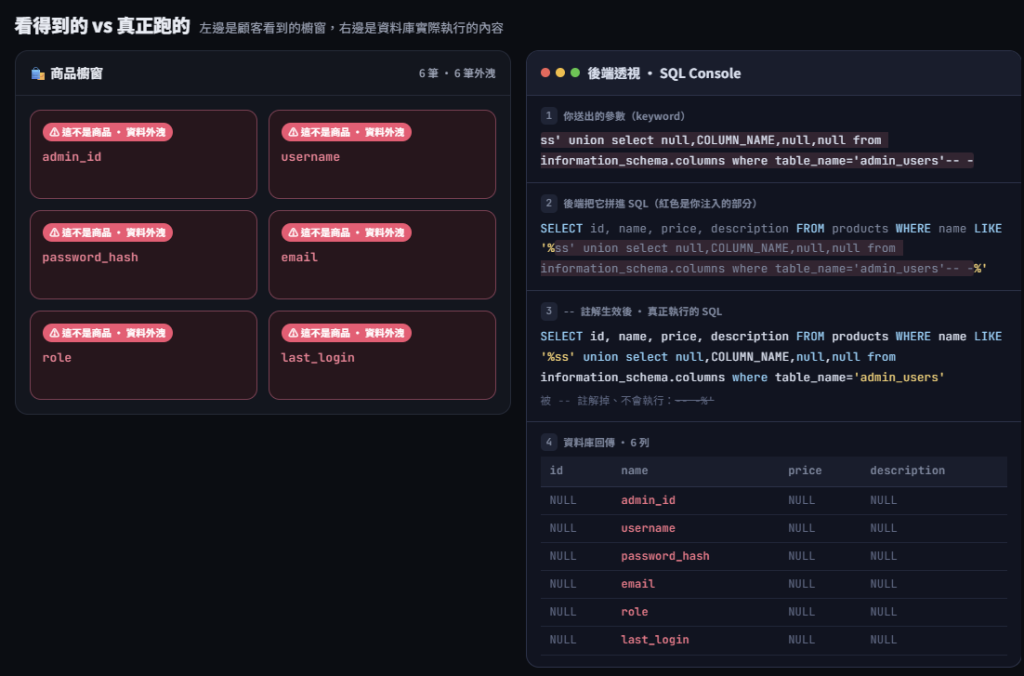Viewport: 1024px width, 676px height.
Task: Click the shopping bag icon beside 商品櫥窗
Action: point(38,74)
